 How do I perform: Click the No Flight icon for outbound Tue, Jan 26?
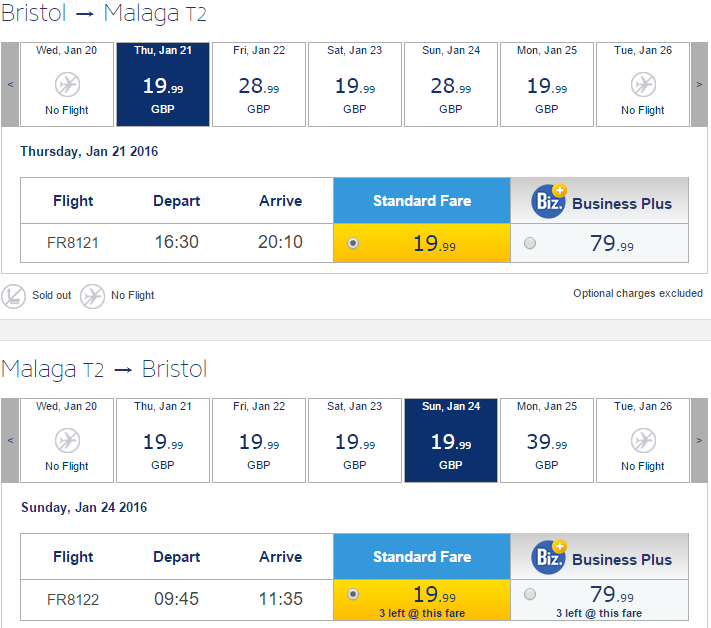click(643, 84)
